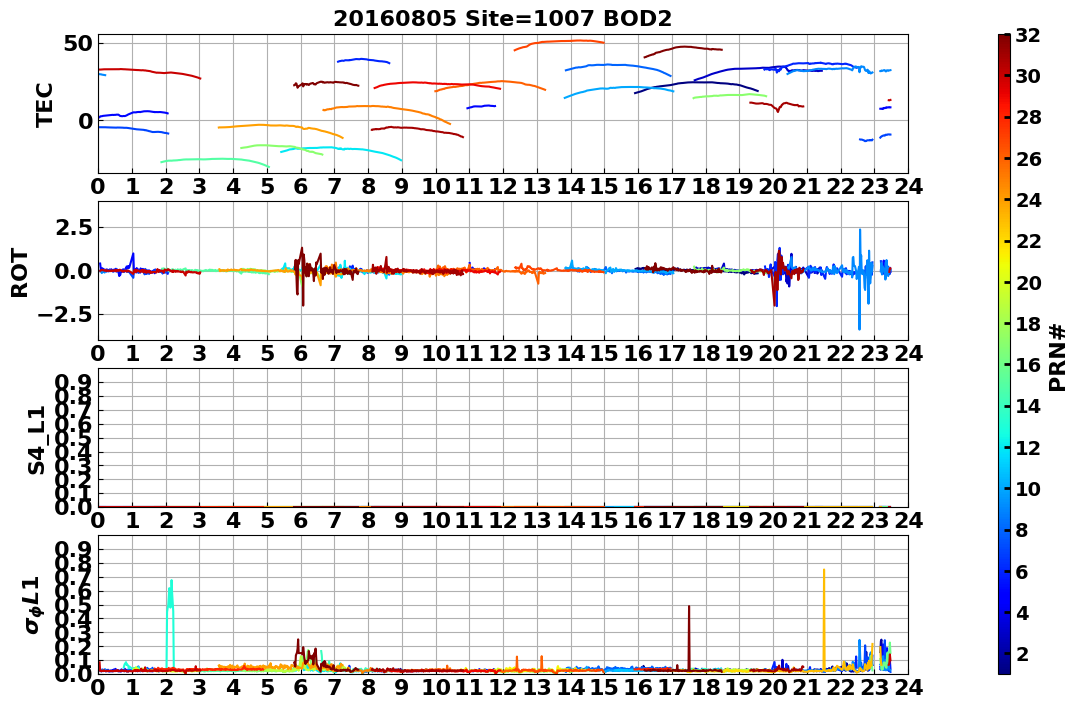Image resolution: width=1077 pixels, height=709 pixels.
Task: Click the TEC y-axis label
Action: coord(45,104)
